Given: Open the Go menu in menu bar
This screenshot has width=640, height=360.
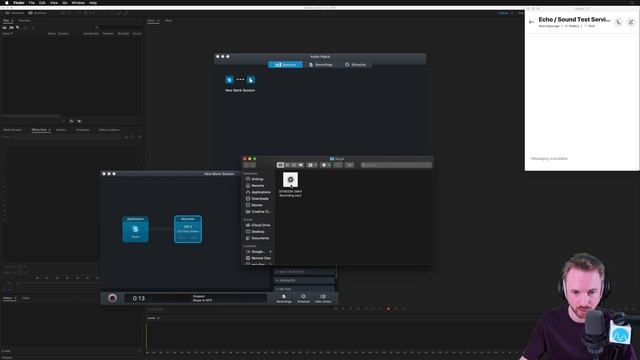Looking at the screenshot, I should point(65,2).
